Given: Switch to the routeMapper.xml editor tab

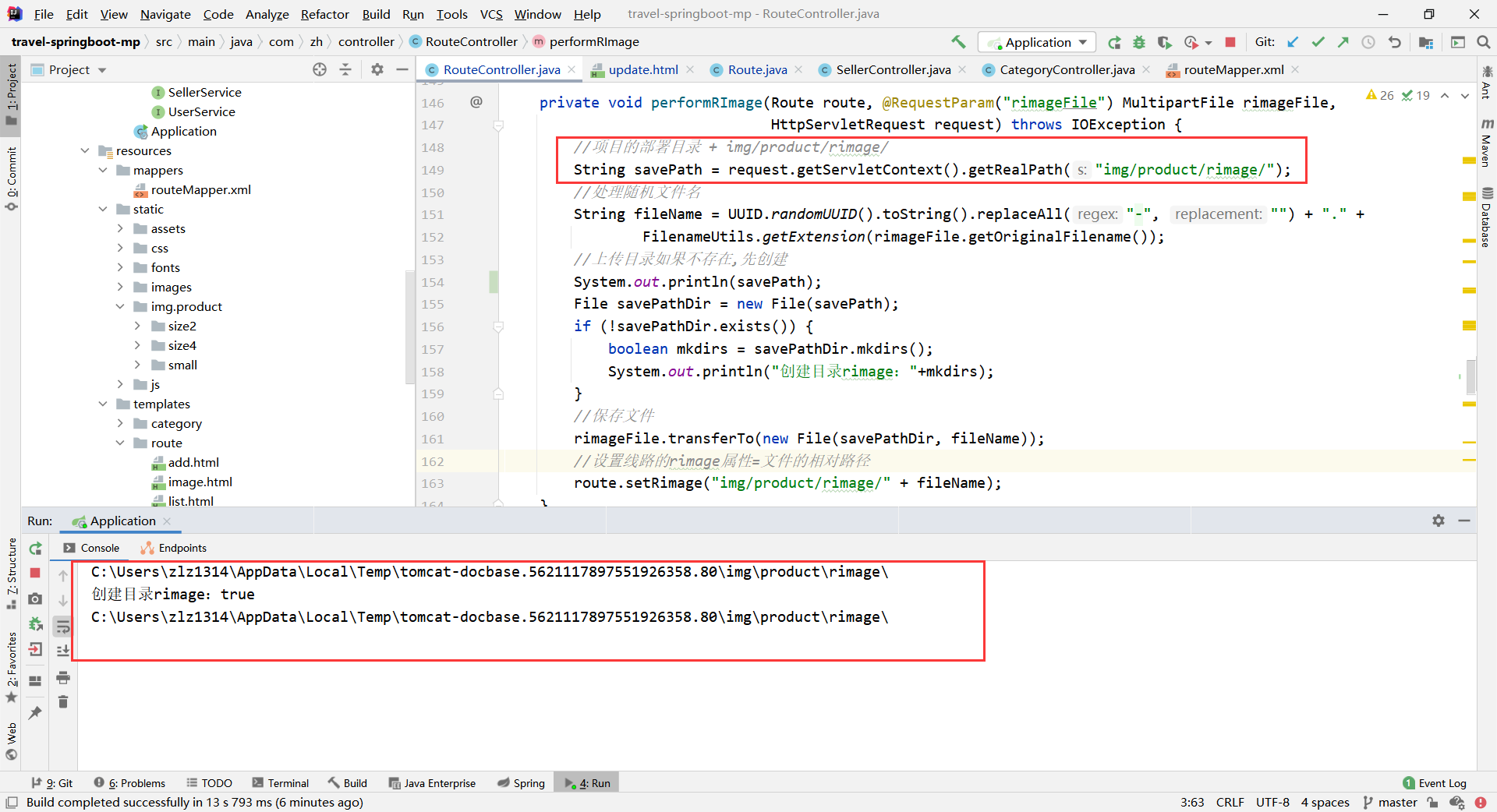Looking at the screenshot, I should (1233, 69).
